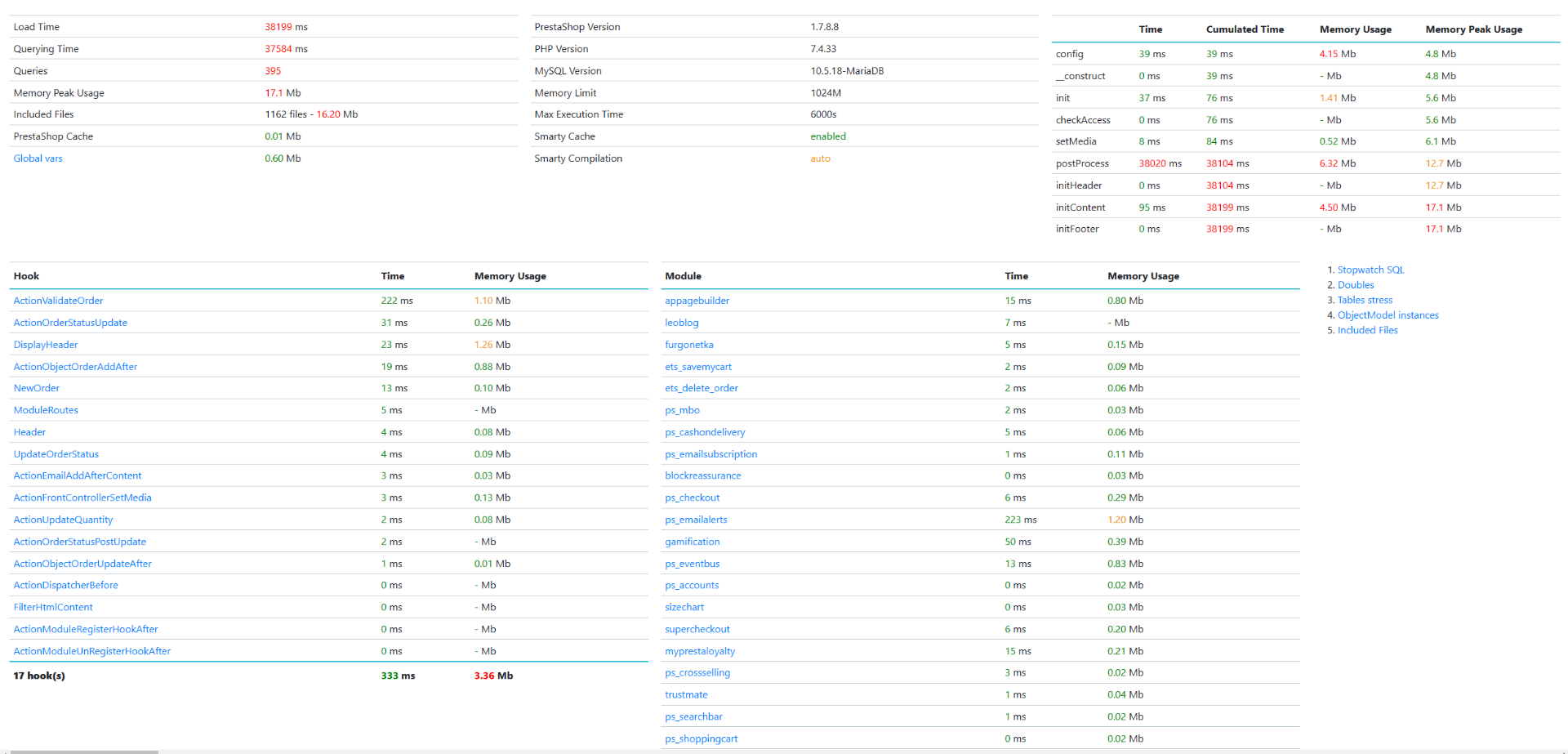The image size is (1568, 754).
Task: Open the sizechart module link
Action: [x=684, y=607]
